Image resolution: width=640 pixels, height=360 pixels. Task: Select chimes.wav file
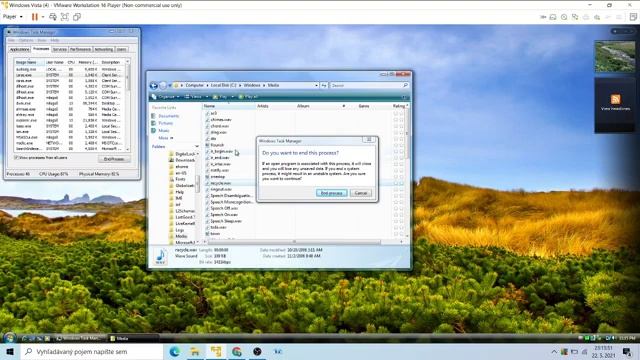pos(218,120)
